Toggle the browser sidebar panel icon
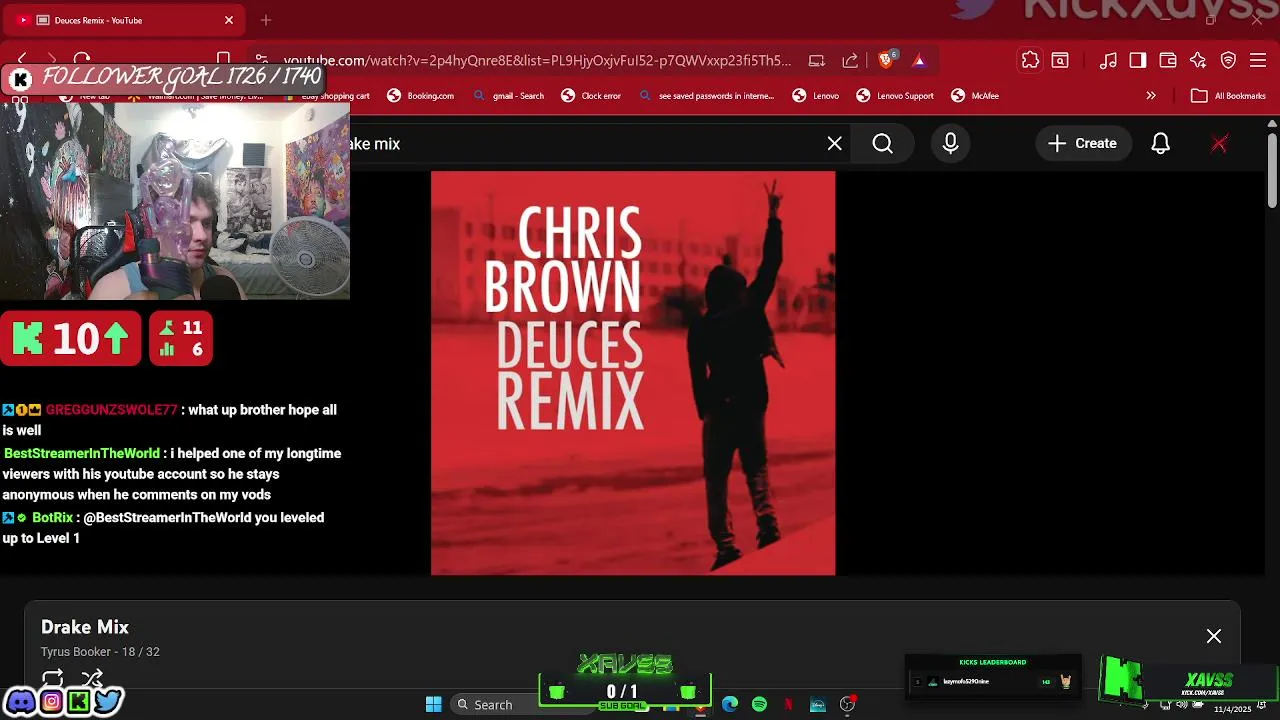This screenshot has height=720, width=1280. point(1138,61)
